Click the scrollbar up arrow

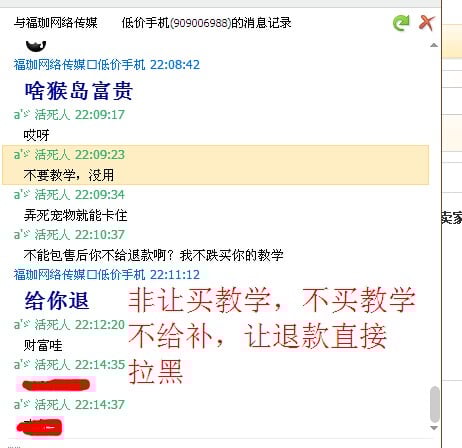434,45
